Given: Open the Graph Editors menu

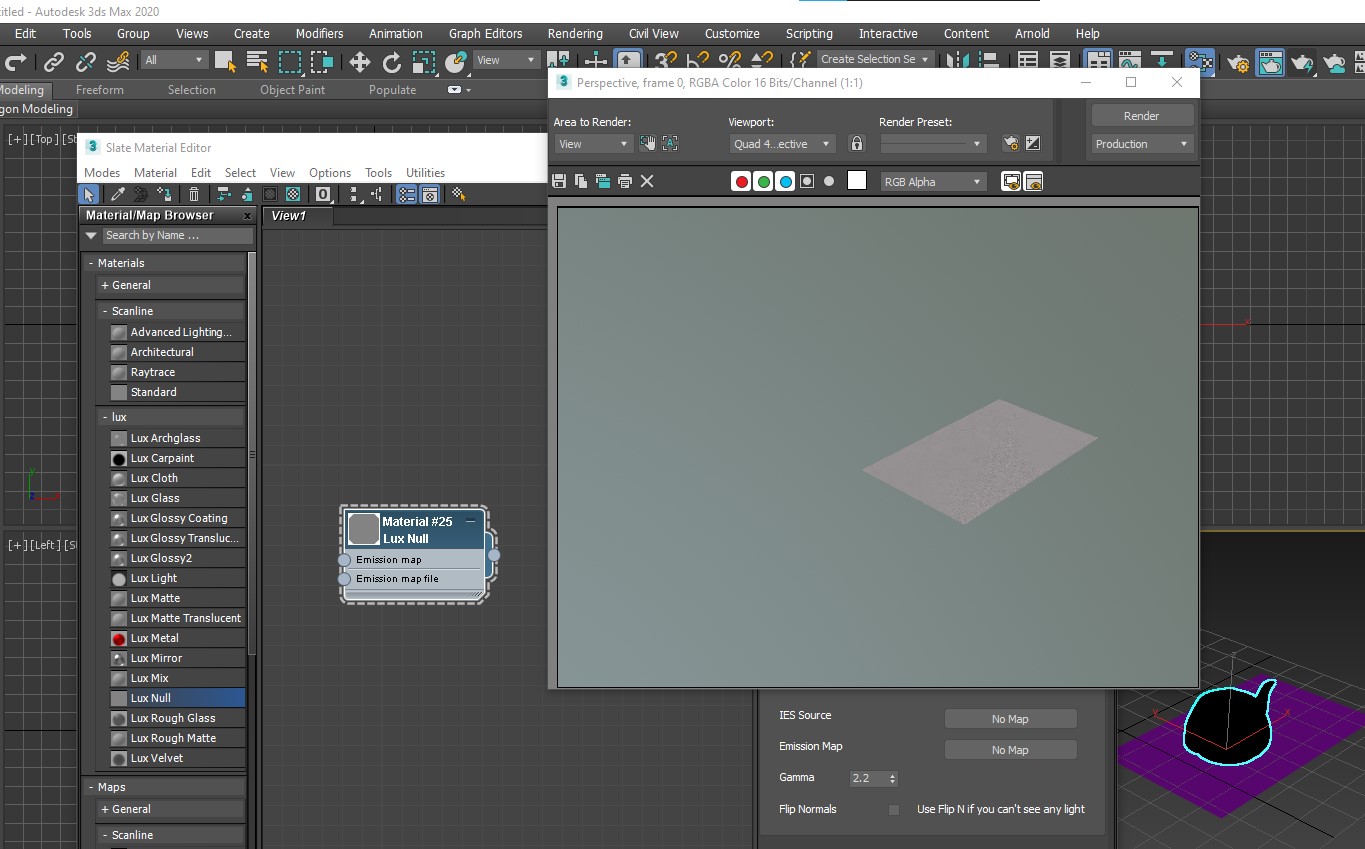Looking at the screenshot, I should tap(485, 33).
